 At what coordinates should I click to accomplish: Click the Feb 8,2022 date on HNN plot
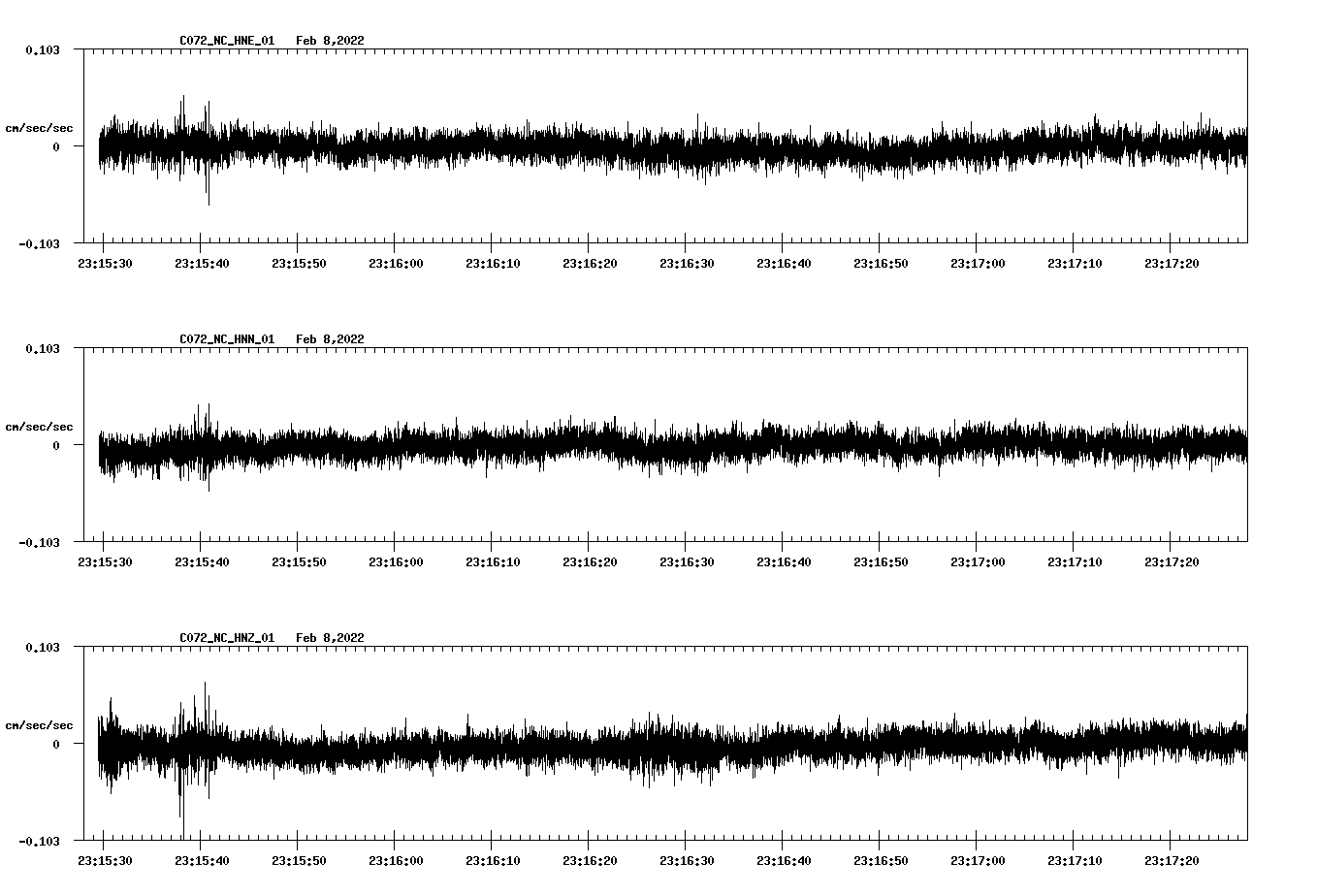click(330, 339)
